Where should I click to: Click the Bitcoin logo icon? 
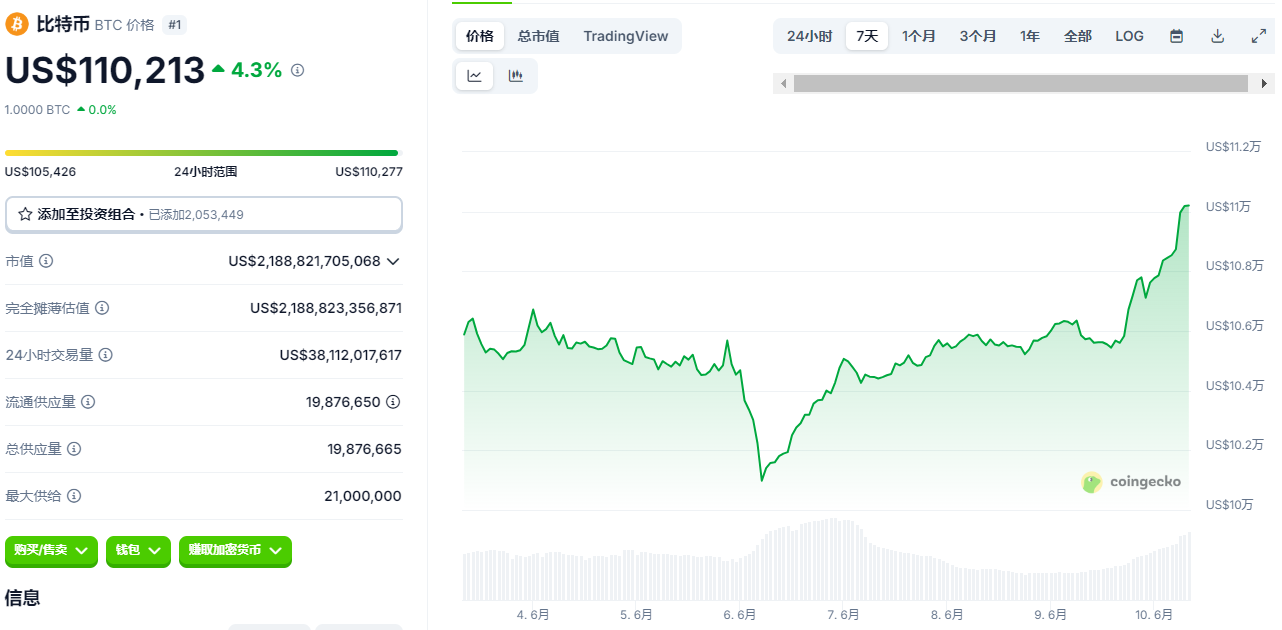tap(17, 24)
